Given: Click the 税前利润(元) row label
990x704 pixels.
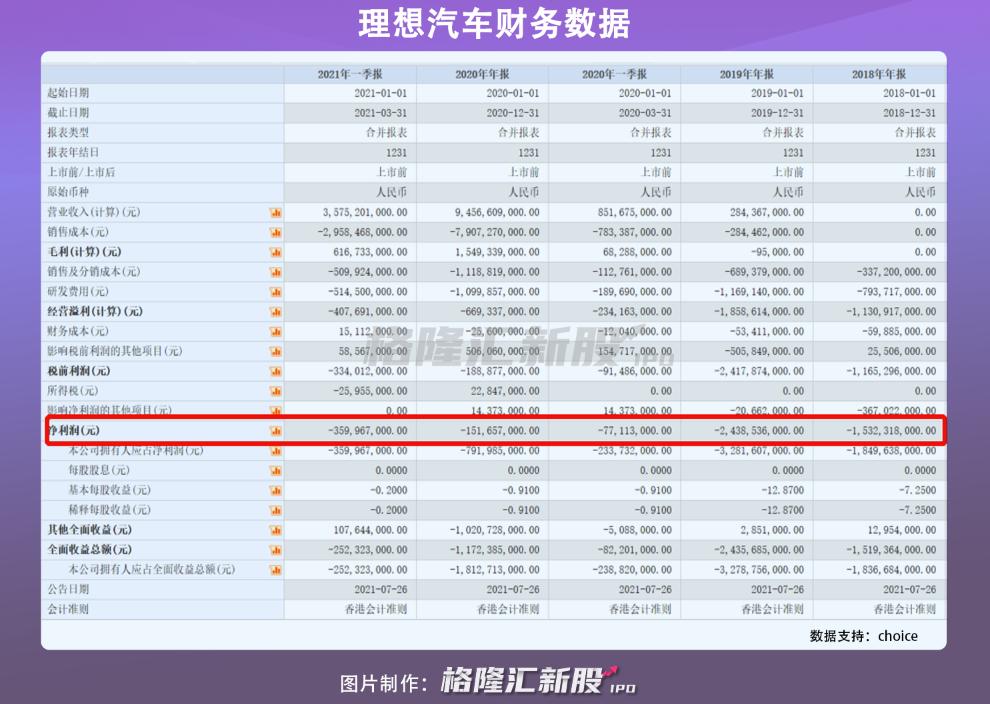Looking at the screenshot, I should pyautogui.click(x=79, y=371).
